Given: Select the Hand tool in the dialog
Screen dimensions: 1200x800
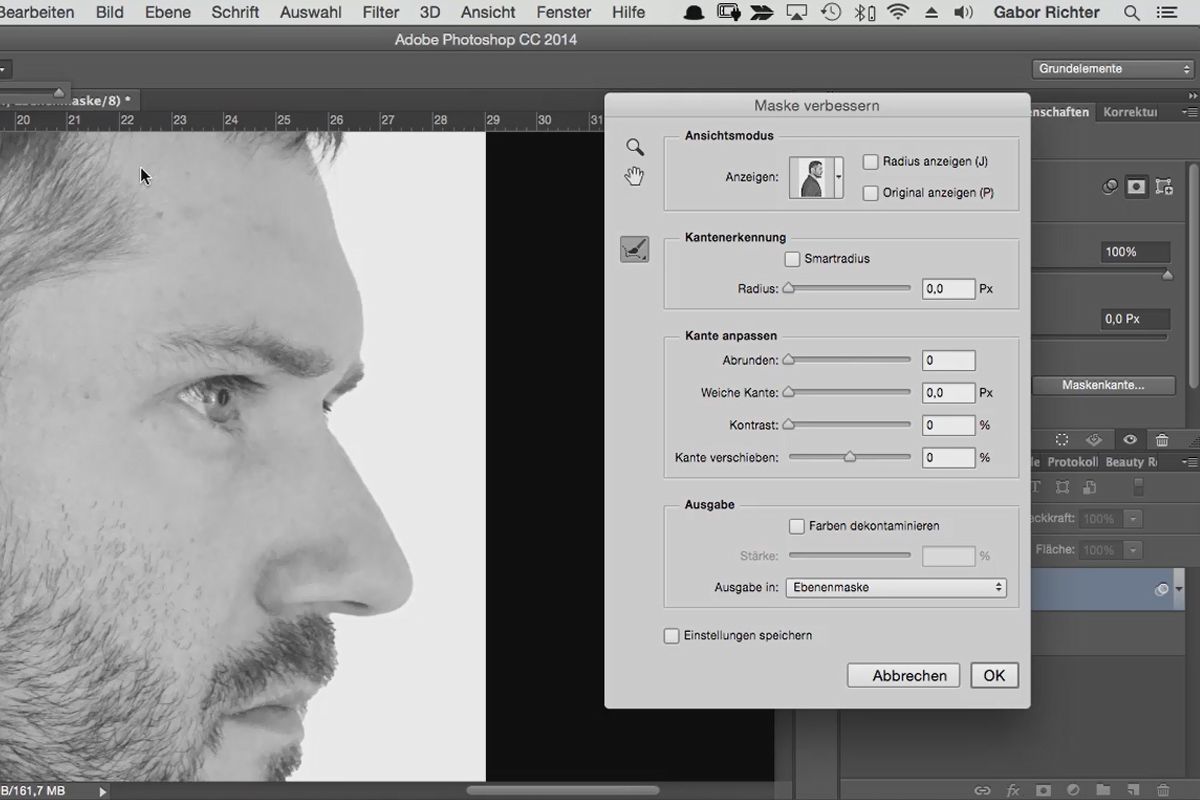Looking at the screenshot, I should (x=634, y=177).
